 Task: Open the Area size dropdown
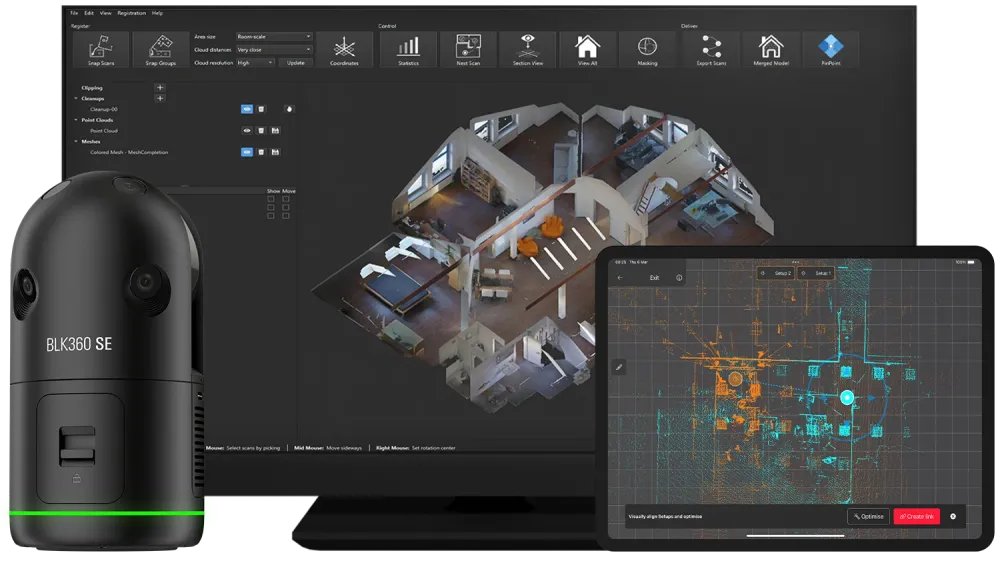coord(274,37)
